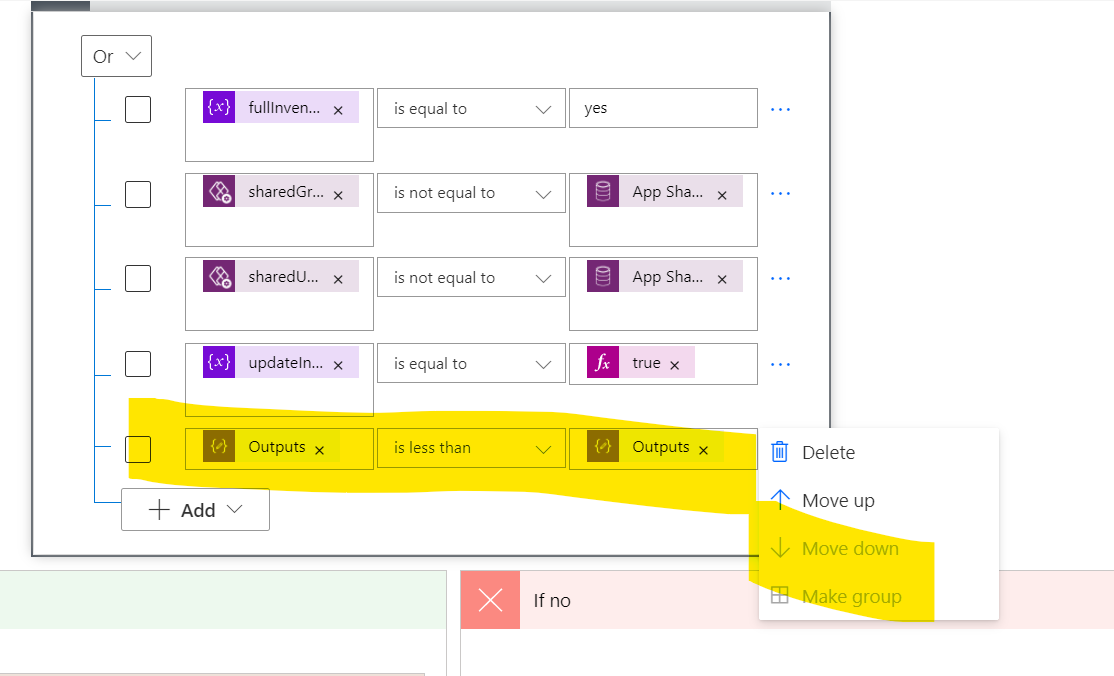The width and height of the screenshot is (1114, 676).
Task: Click the sharedU dynamic content token icon
Action: 219,276
